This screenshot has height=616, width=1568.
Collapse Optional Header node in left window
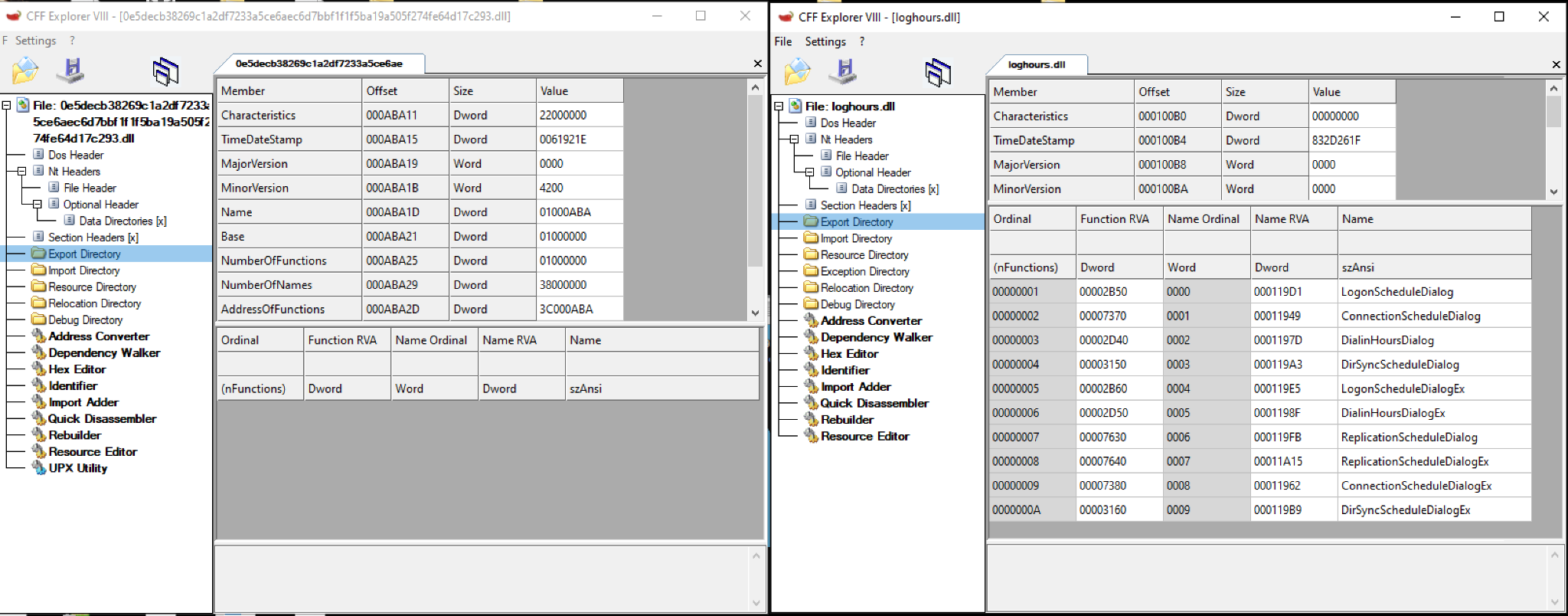pyautogui.click(x=37, y=205)
